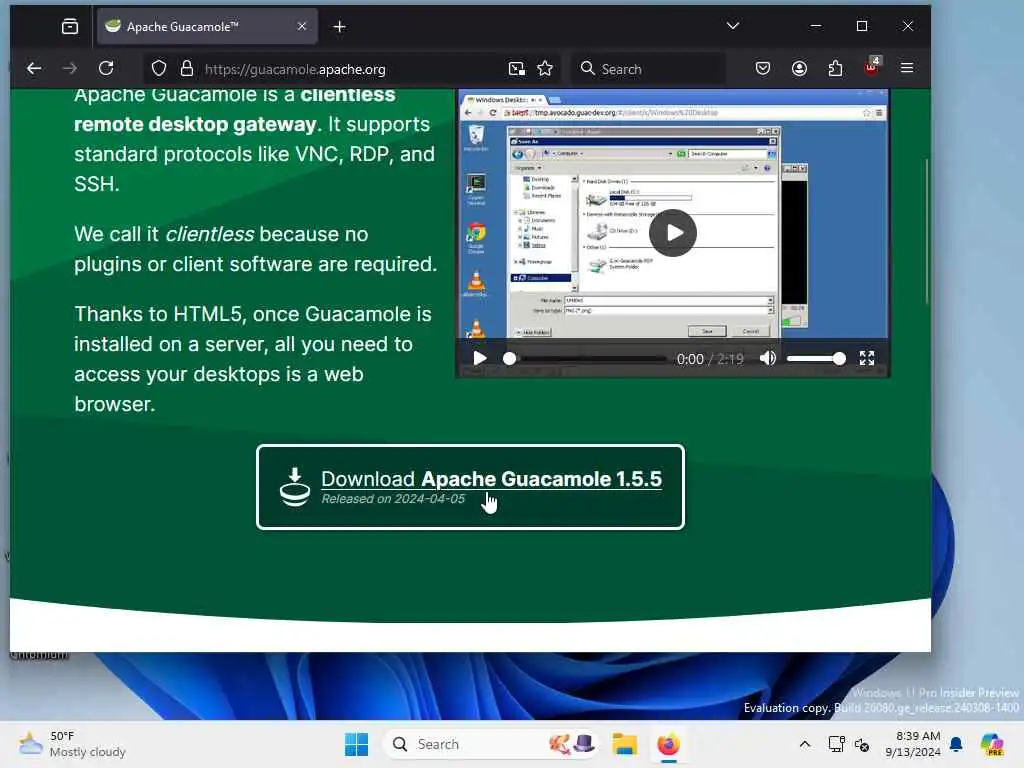Viewport: 1024px width, 768px height.
Task: Open Firefox View recent browsing icon
Action: point(69,26)
